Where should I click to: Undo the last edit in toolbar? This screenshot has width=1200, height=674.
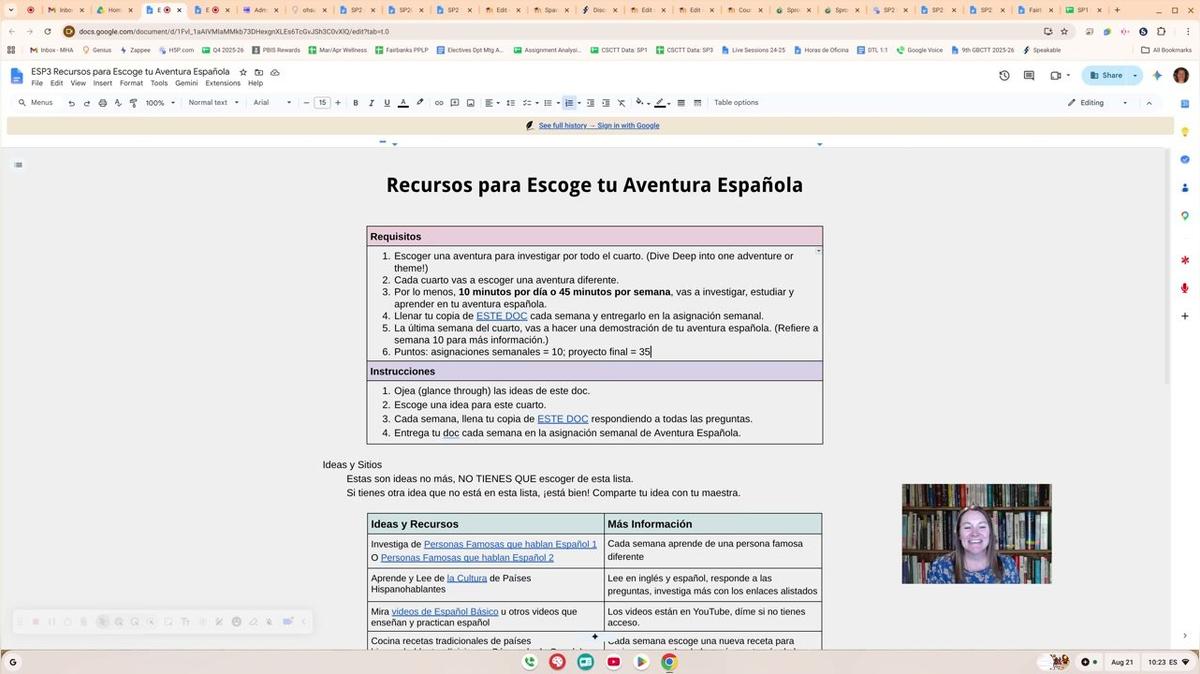(x=71, y=103)
